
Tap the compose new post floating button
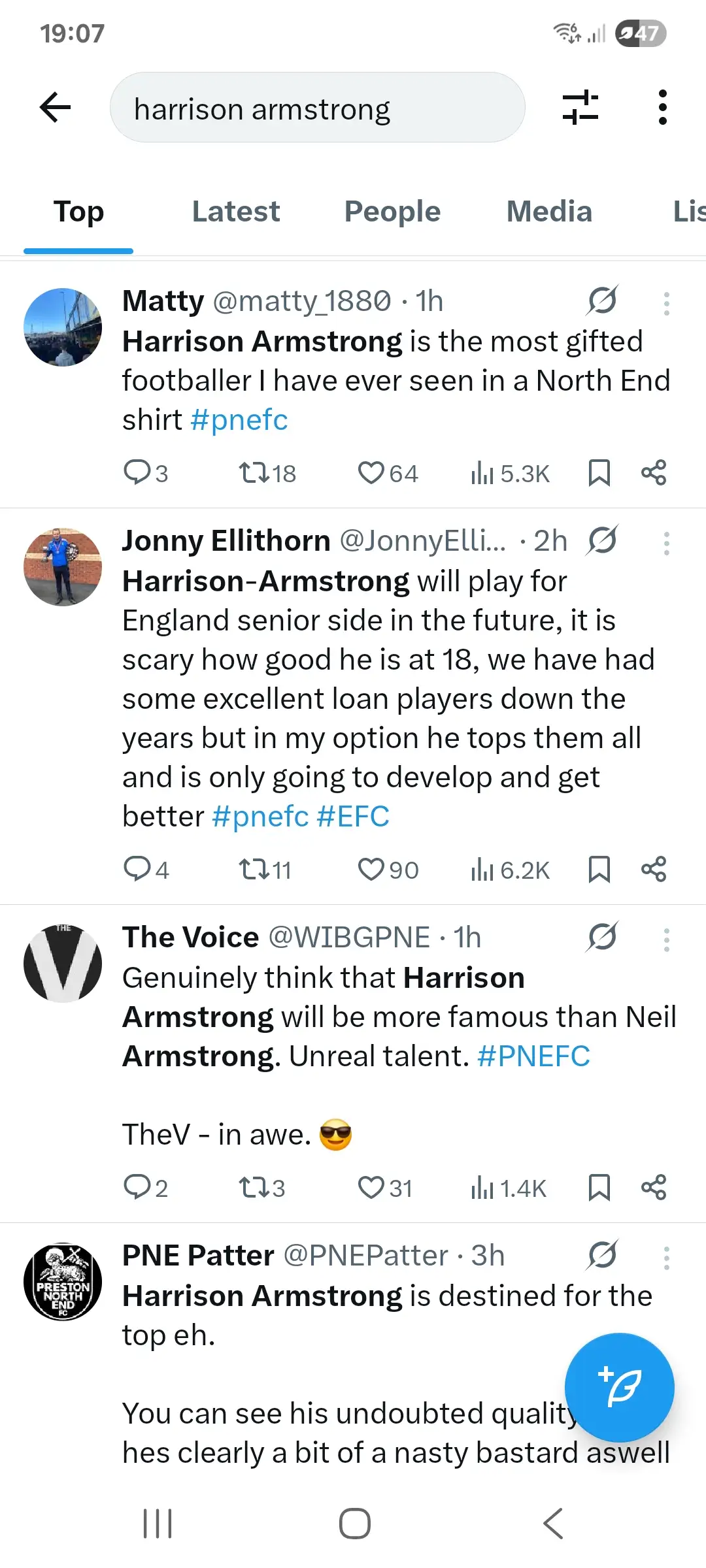click(x=619, y=1387)
